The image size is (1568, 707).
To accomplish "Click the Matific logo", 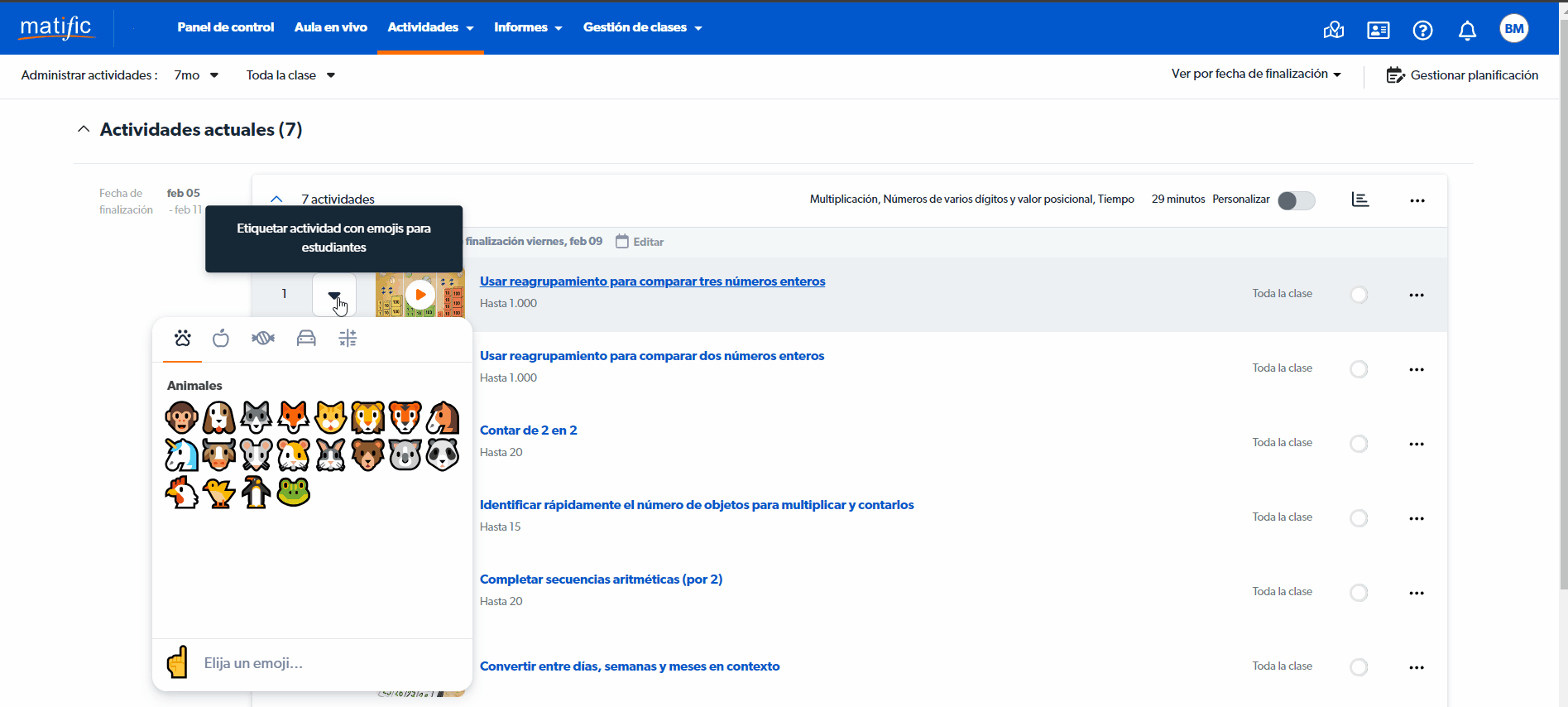I will click(x=56, y=27).
